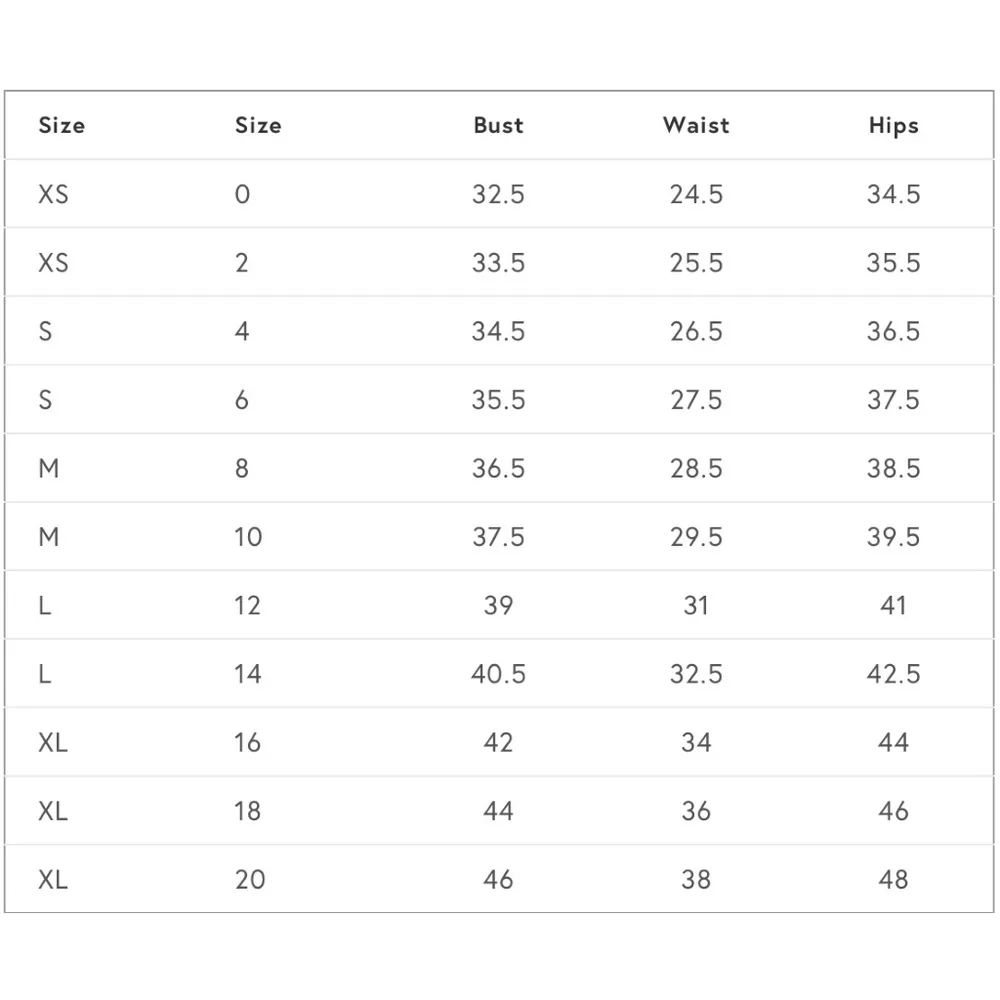The height and width of the screenshot is (1000, 1000).
Task: Click the waist value 27.5 for size 6
Action: [696, 400]
